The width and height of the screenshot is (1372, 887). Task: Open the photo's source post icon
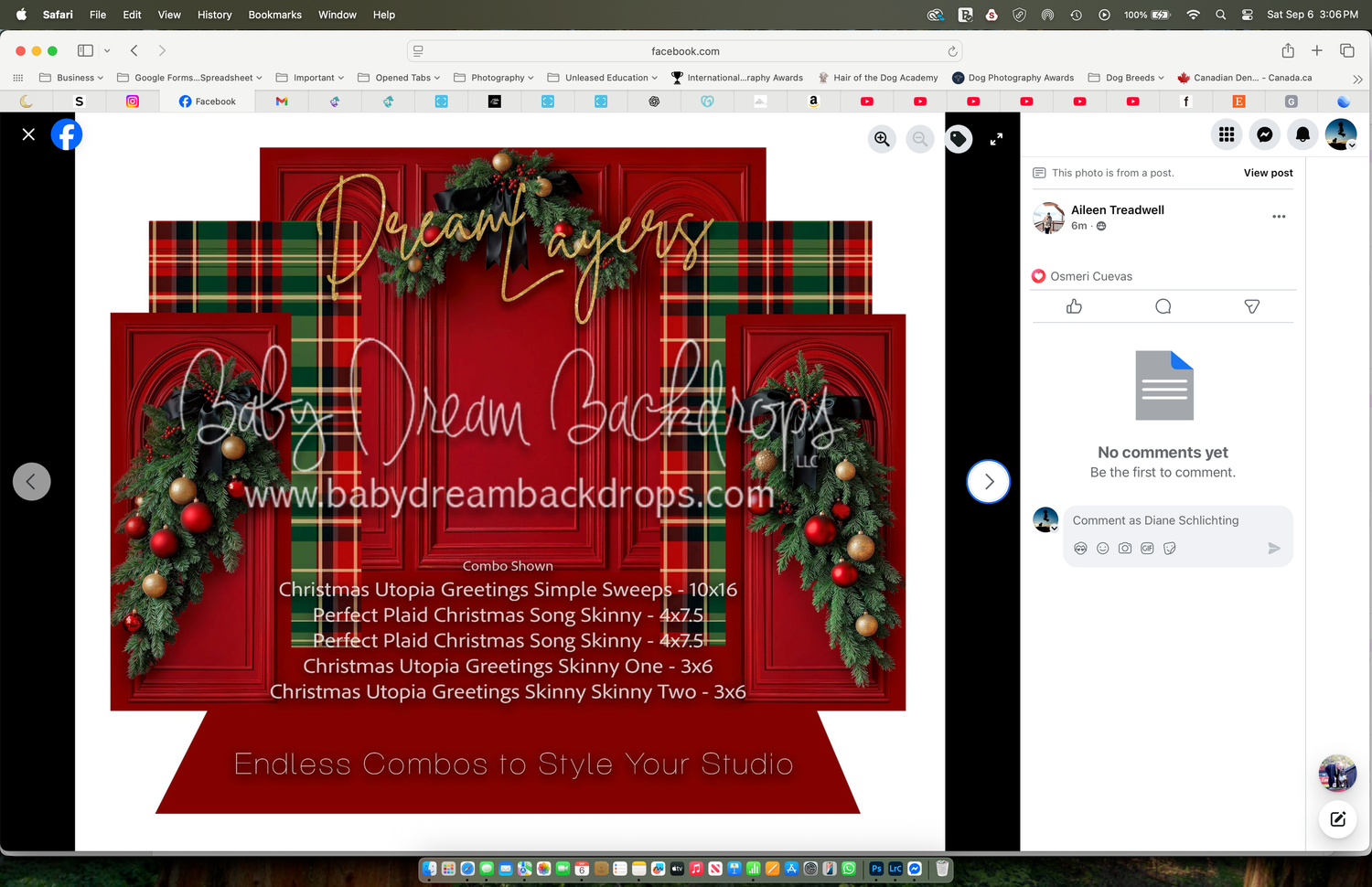(1039, 173)
